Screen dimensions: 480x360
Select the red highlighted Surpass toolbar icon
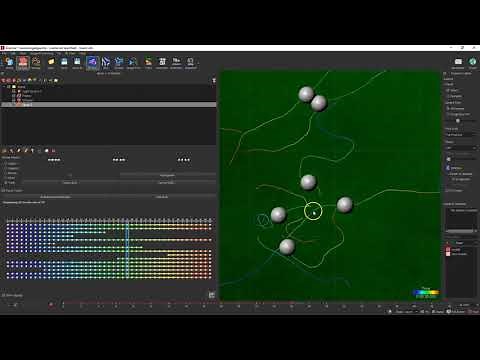point(23,62)
